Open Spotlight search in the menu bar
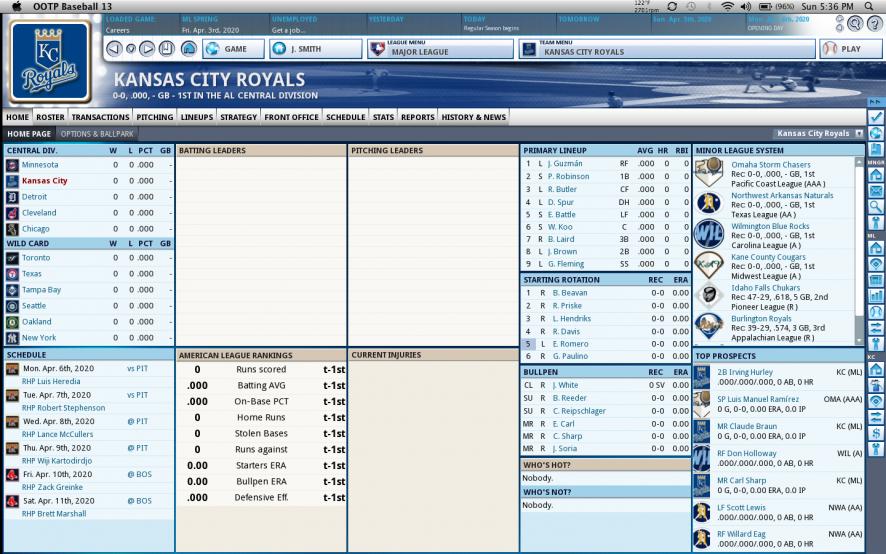Screen dimensions: 886x554 [870, 6]
